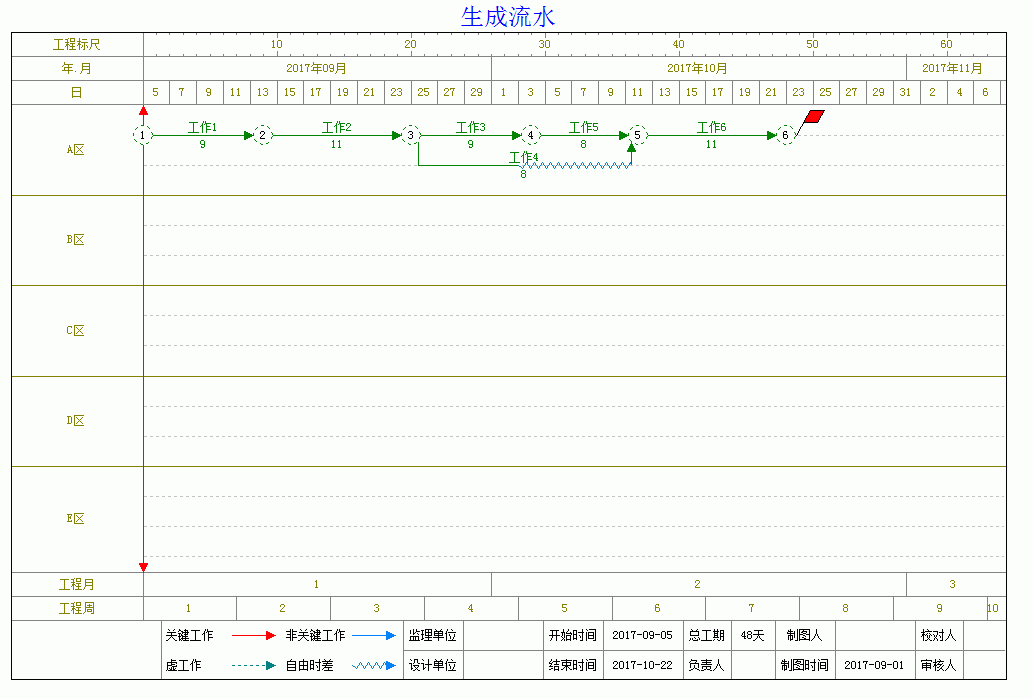Viewport: 1033px width, 699px height.
Task: Select node 1 in the network diagram
Action: pos(142,135)
